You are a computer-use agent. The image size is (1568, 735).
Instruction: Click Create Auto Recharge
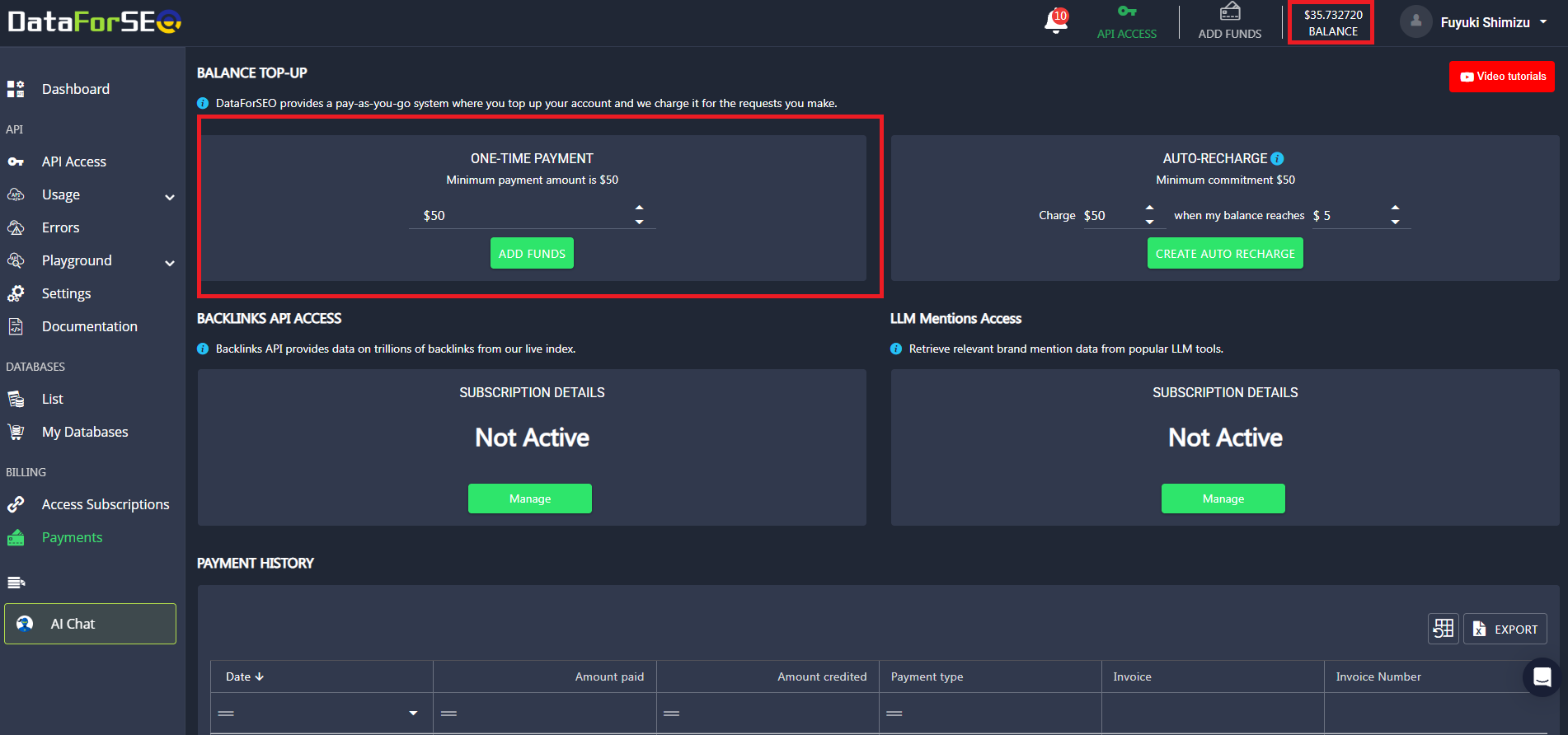pos(1225,254)
